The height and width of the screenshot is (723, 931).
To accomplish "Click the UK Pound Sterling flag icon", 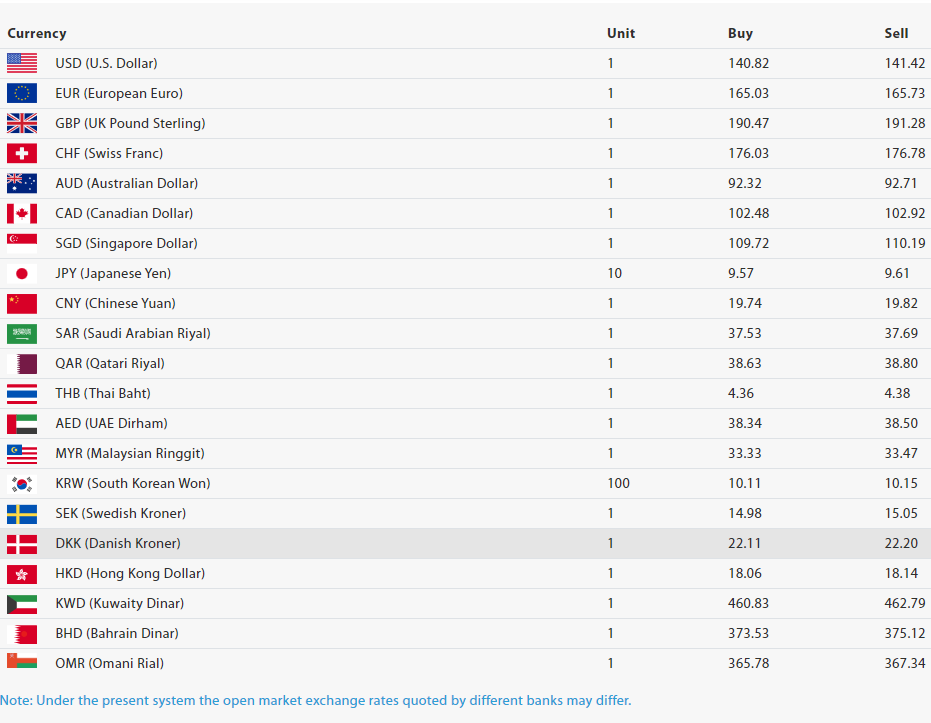I will [x=22, y=123].
